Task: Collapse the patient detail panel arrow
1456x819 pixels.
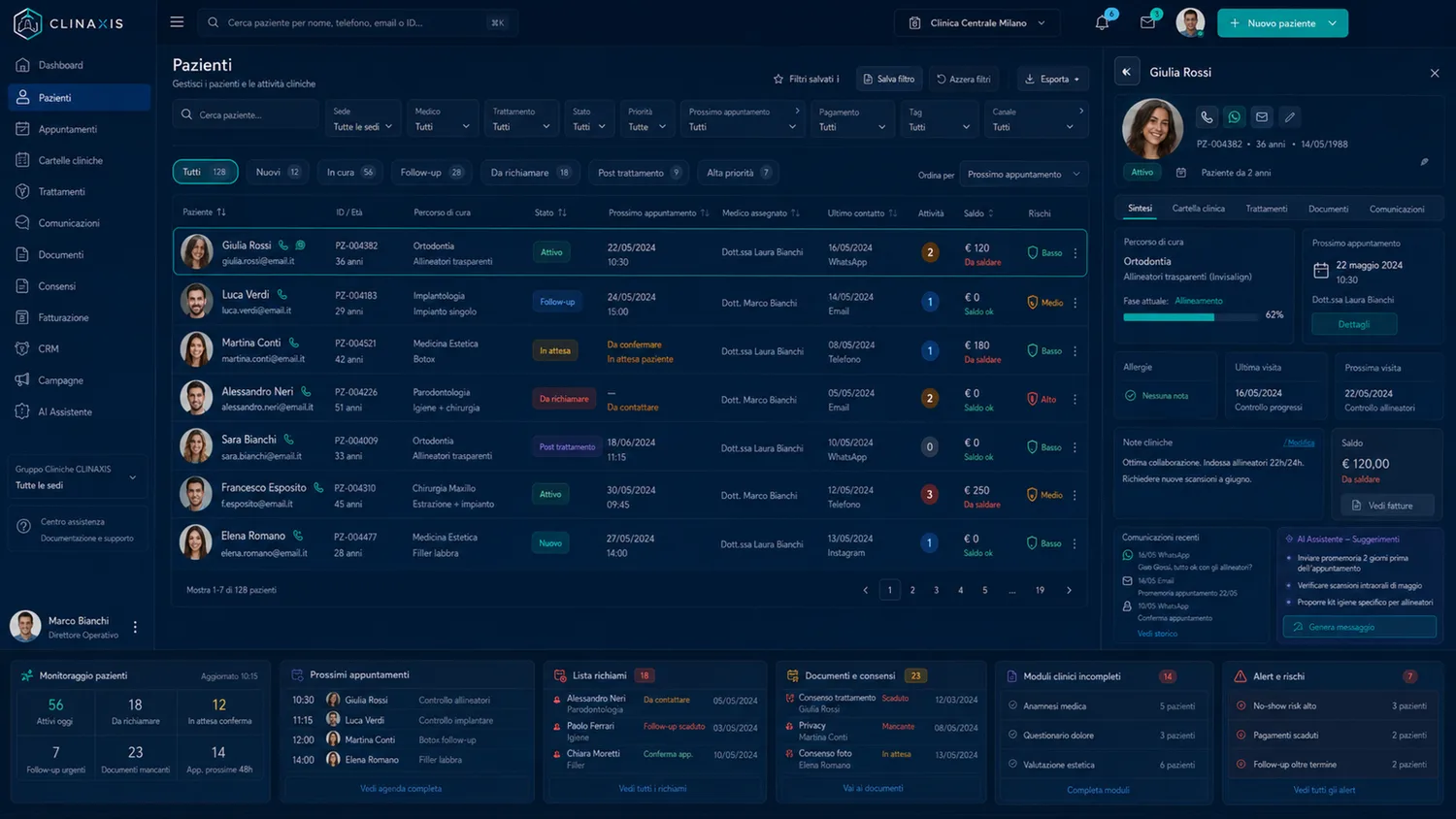Action: pyautogui.click(x=1127, y=72)
